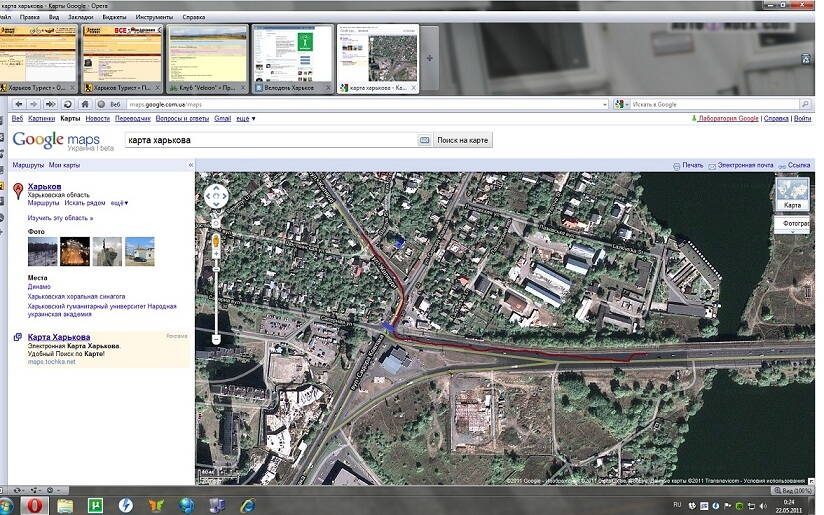
Task: Select the Street View pegman icon
Action: click(x=217, y=243)
